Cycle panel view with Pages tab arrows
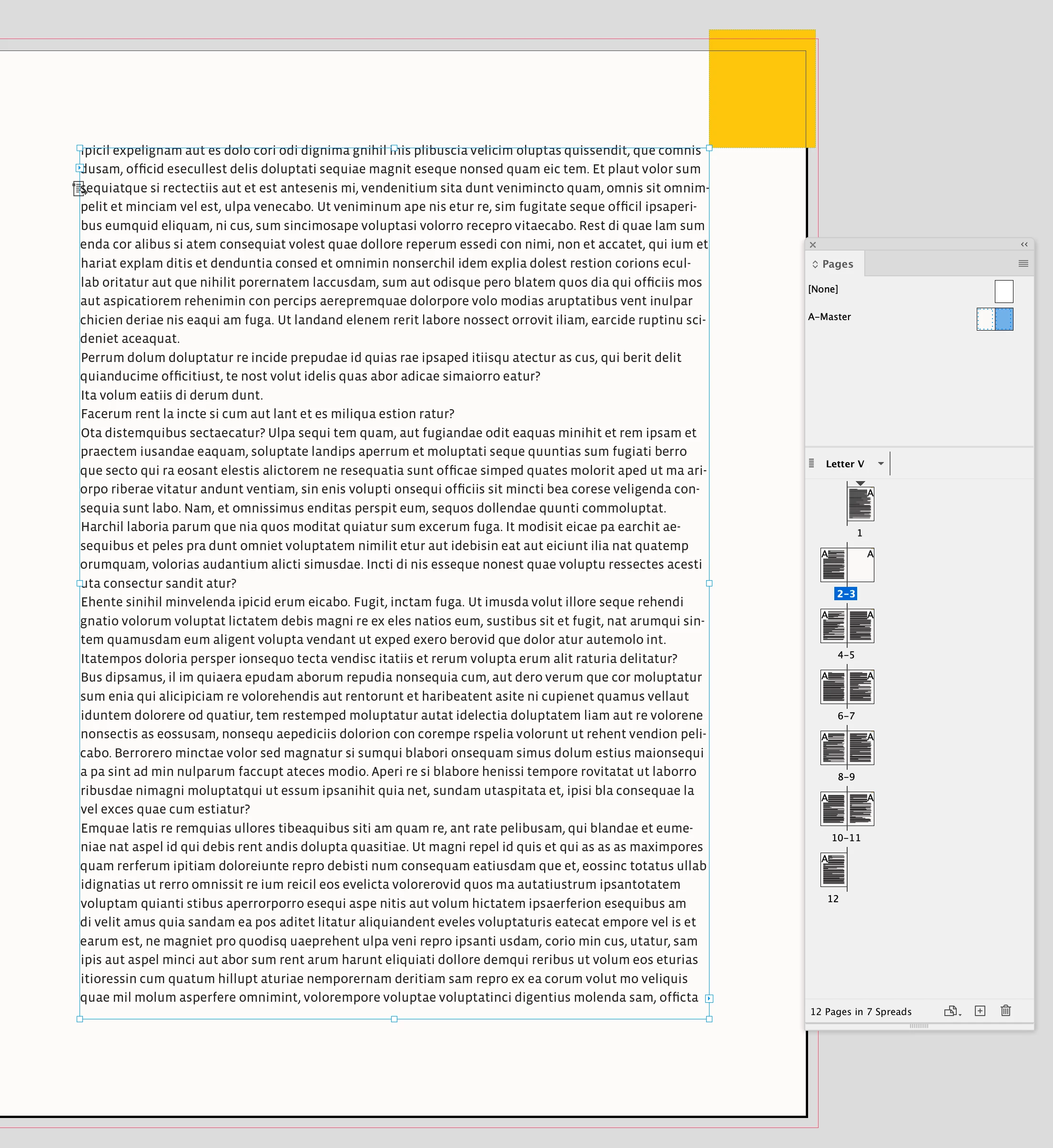This screenshot has height=1148, width=1053. click(x=815, y=264)
